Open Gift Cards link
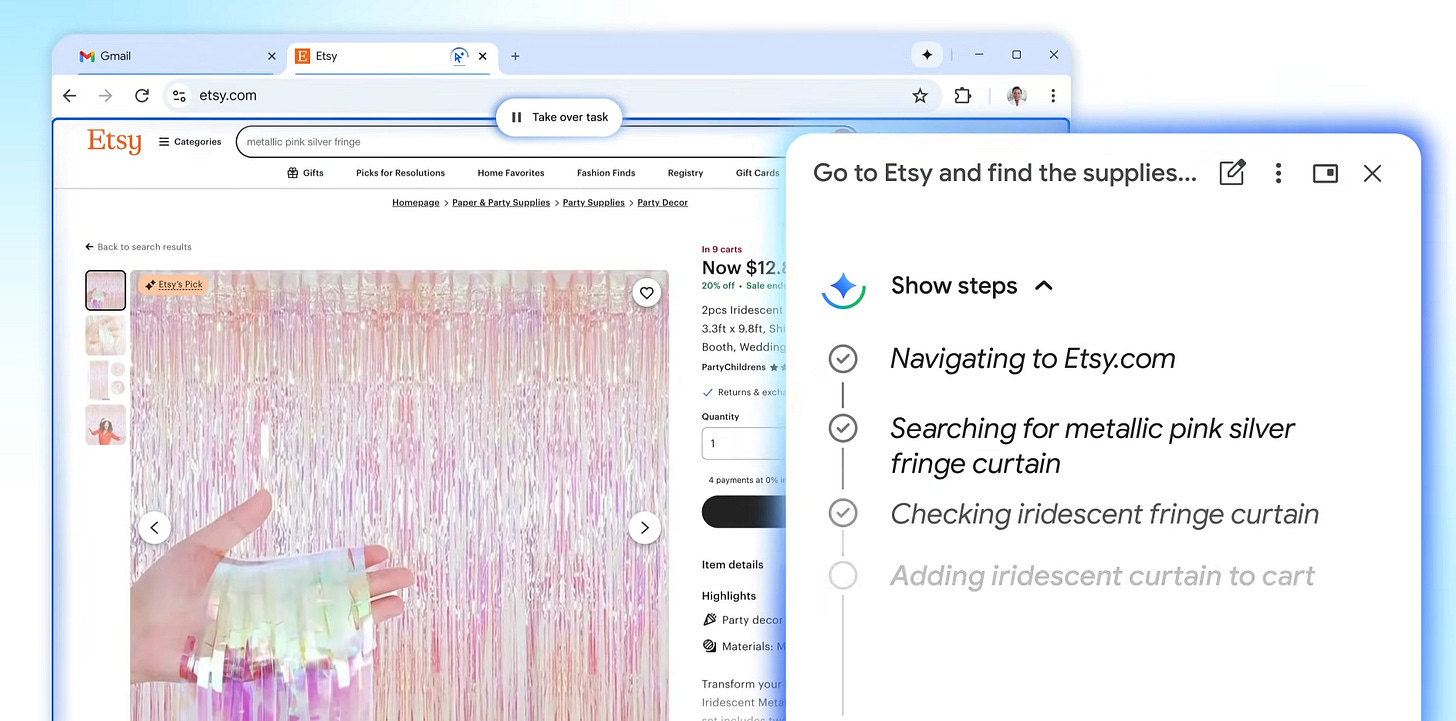This screenshot has width=1456, height=721. click(x=757, y=173)
